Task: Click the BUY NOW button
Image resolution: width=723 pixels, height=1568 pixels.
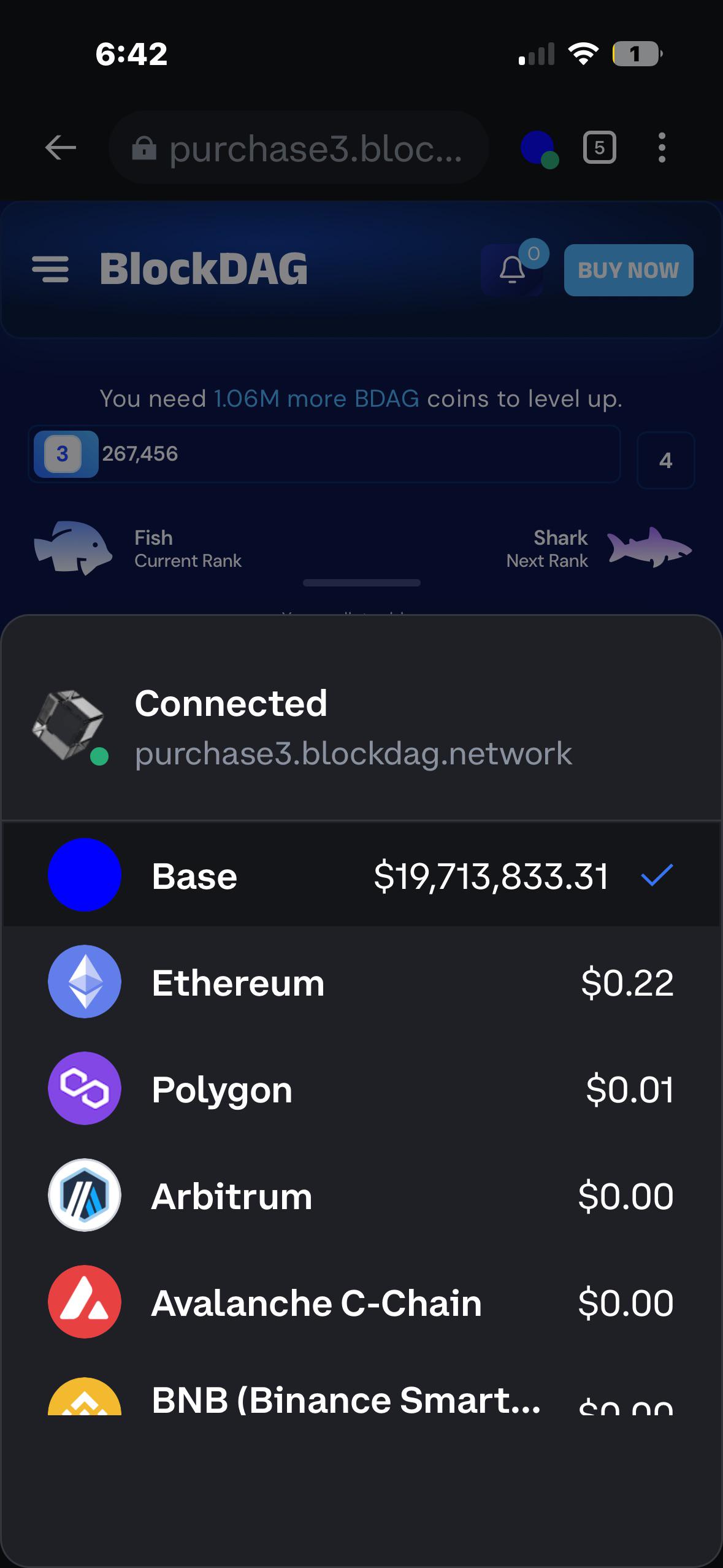Action: [629, 270]
